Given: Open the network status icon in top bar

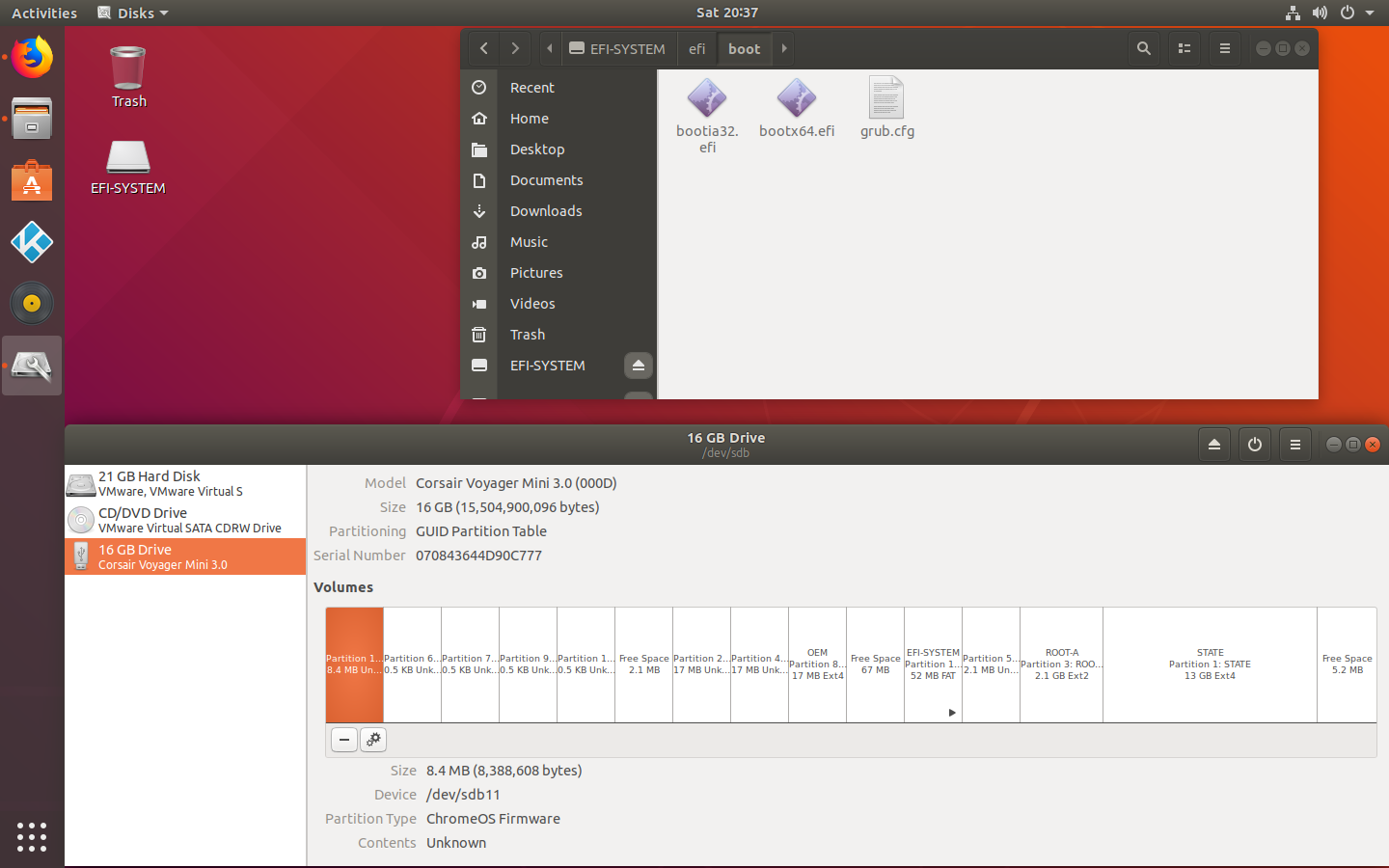Looking at the screenshot, I should (x=1293, y=13).
